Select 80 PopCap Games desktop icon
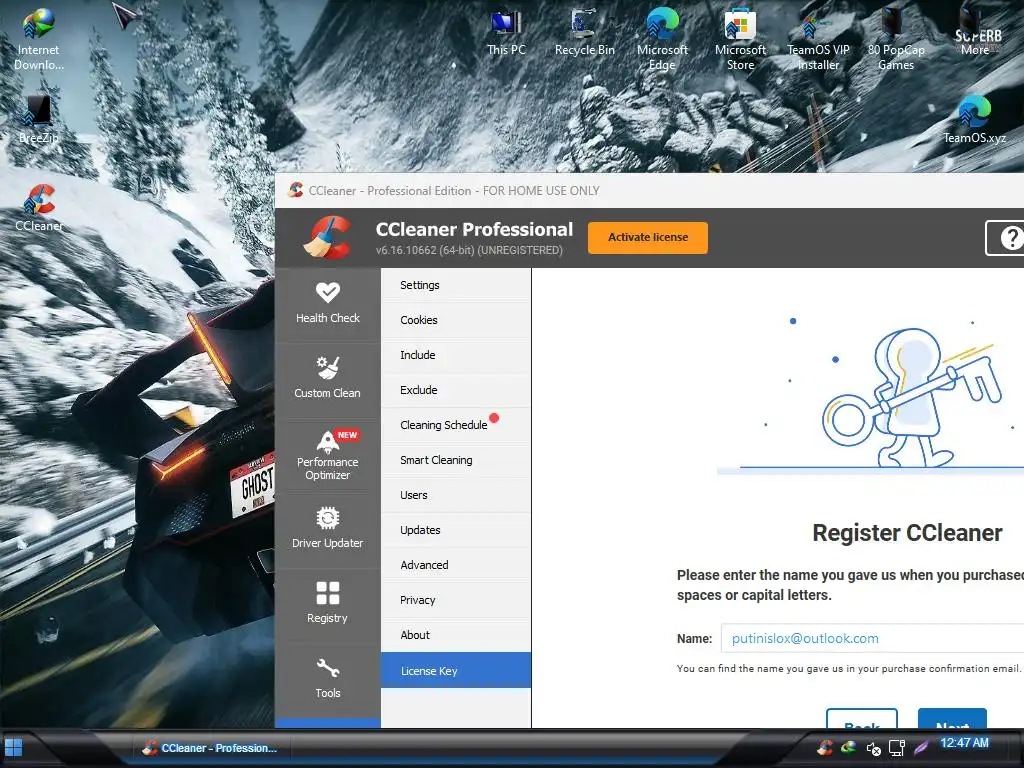The height and width of the screenshot is (768, 1024). 896,39
